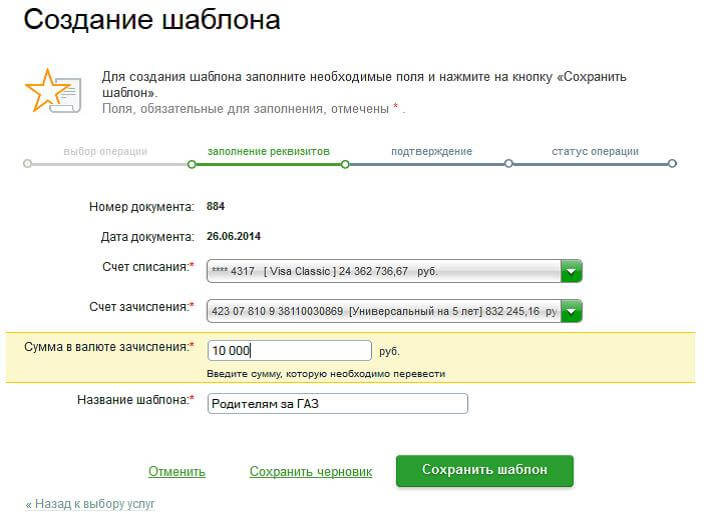The width and height of the screenshot is (708, 519).
Task: Select the 'выбор операции' step label
Action: click(x=105, y=151)
